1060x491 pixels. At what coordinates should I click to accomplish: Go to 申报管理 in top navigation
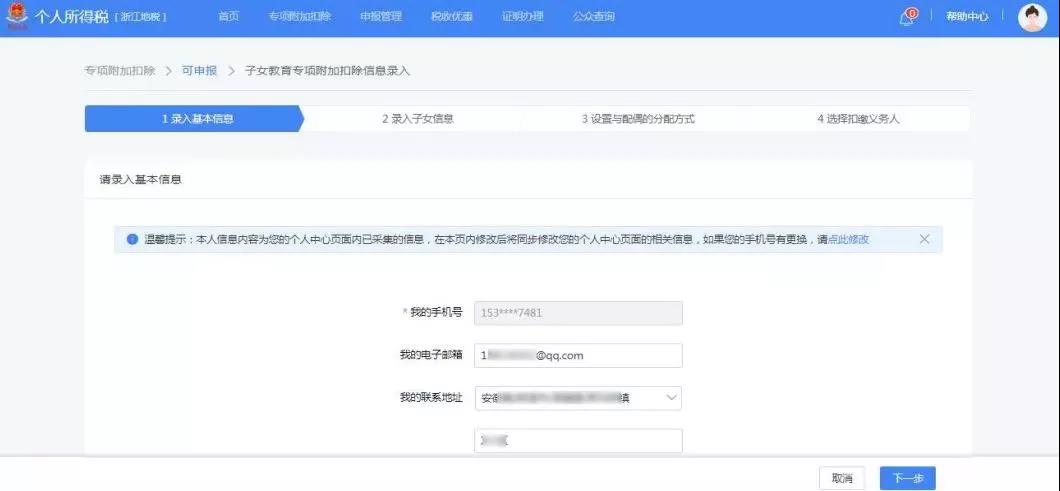pos(380,17)
